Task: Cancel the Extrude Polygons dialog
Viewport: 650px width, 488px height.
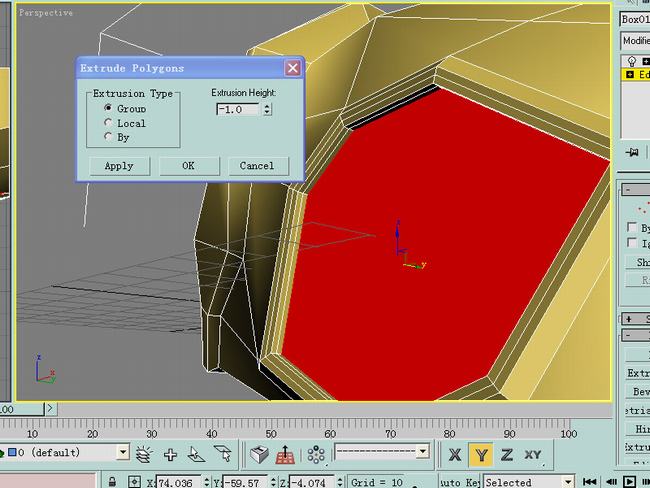Action: 257,166
